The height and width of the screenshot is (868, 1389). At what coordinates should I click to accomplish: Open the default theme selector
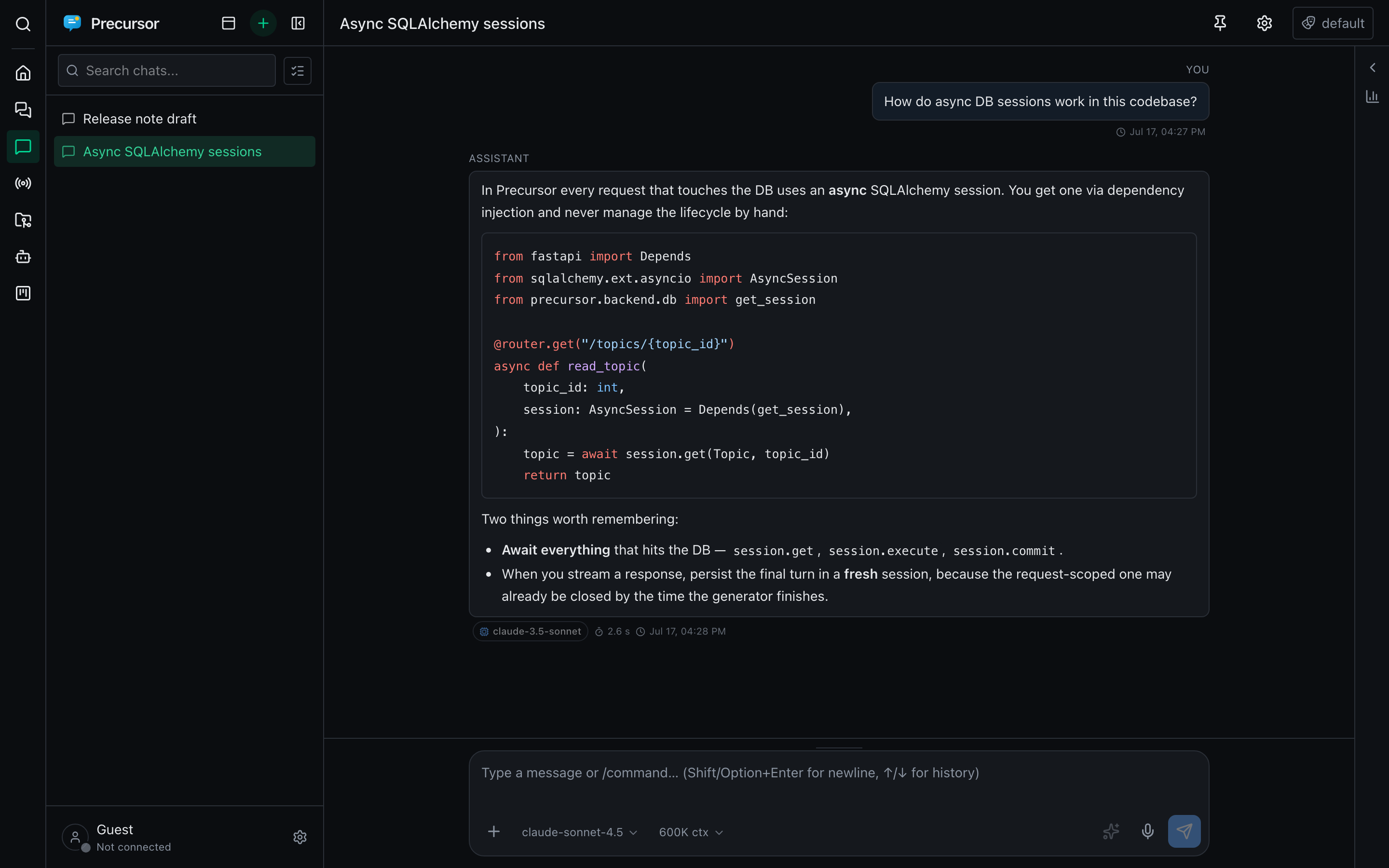1333,23
